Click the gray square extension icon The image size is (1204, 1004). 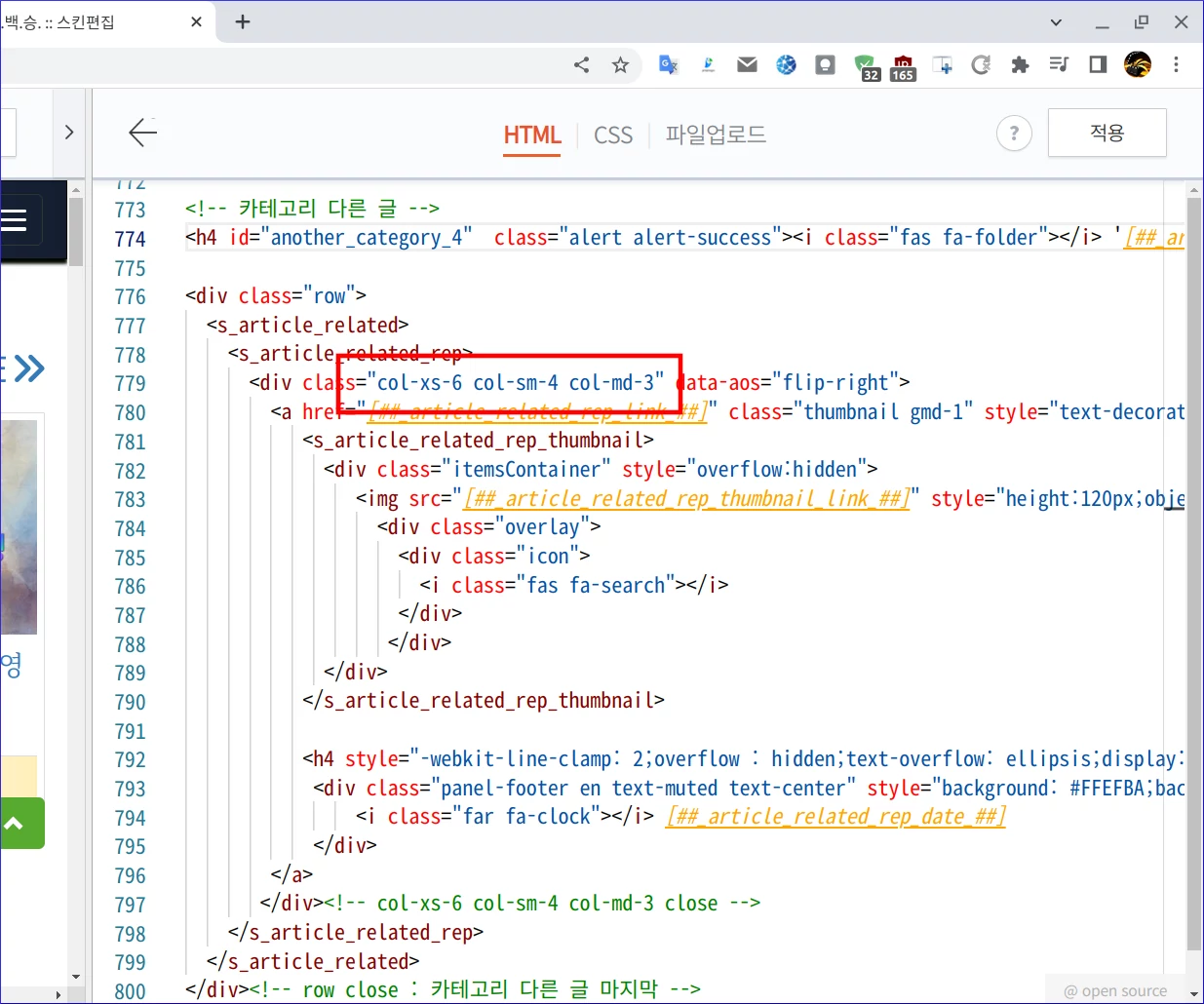[825, 65]
